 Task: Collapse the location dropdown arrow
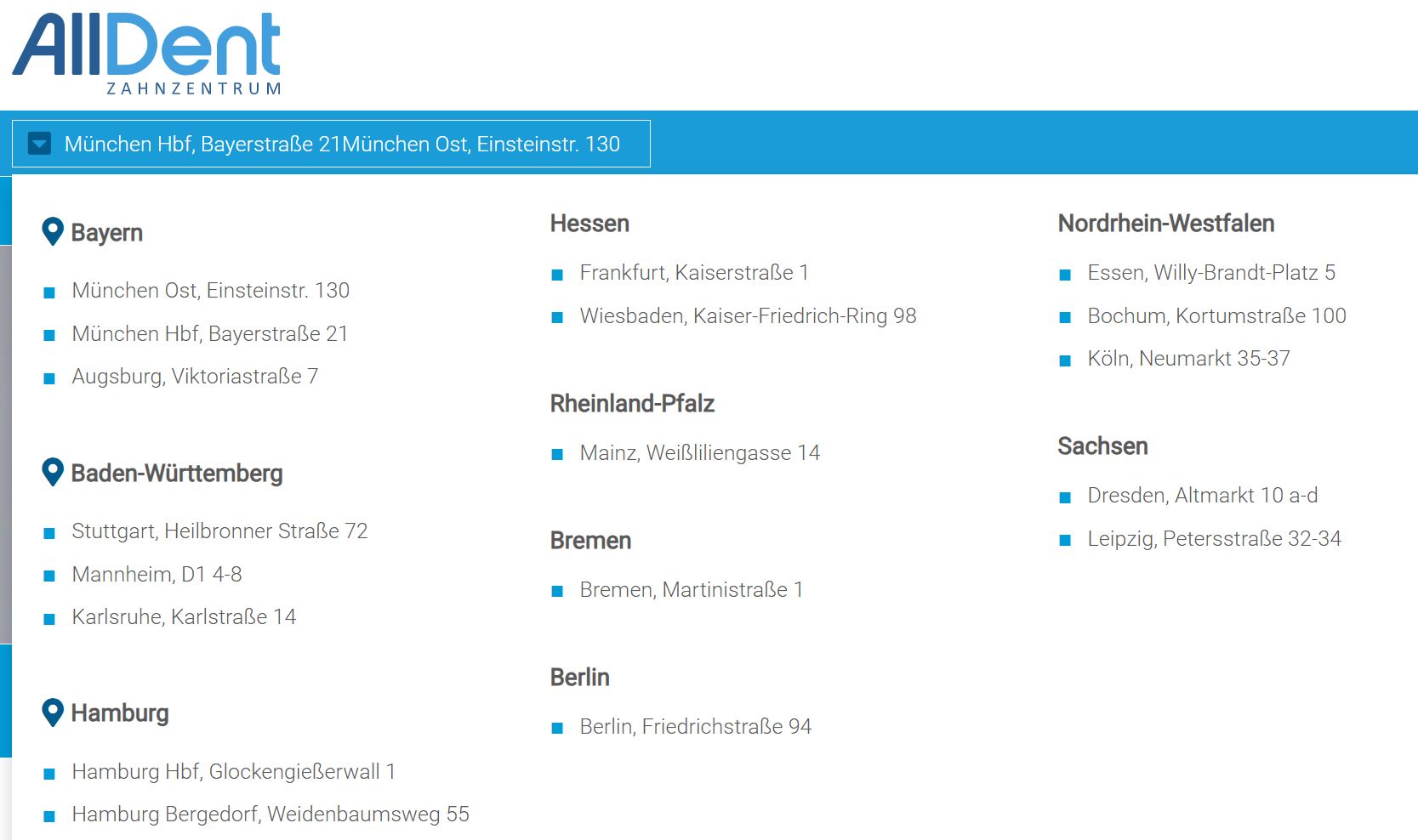39,144
